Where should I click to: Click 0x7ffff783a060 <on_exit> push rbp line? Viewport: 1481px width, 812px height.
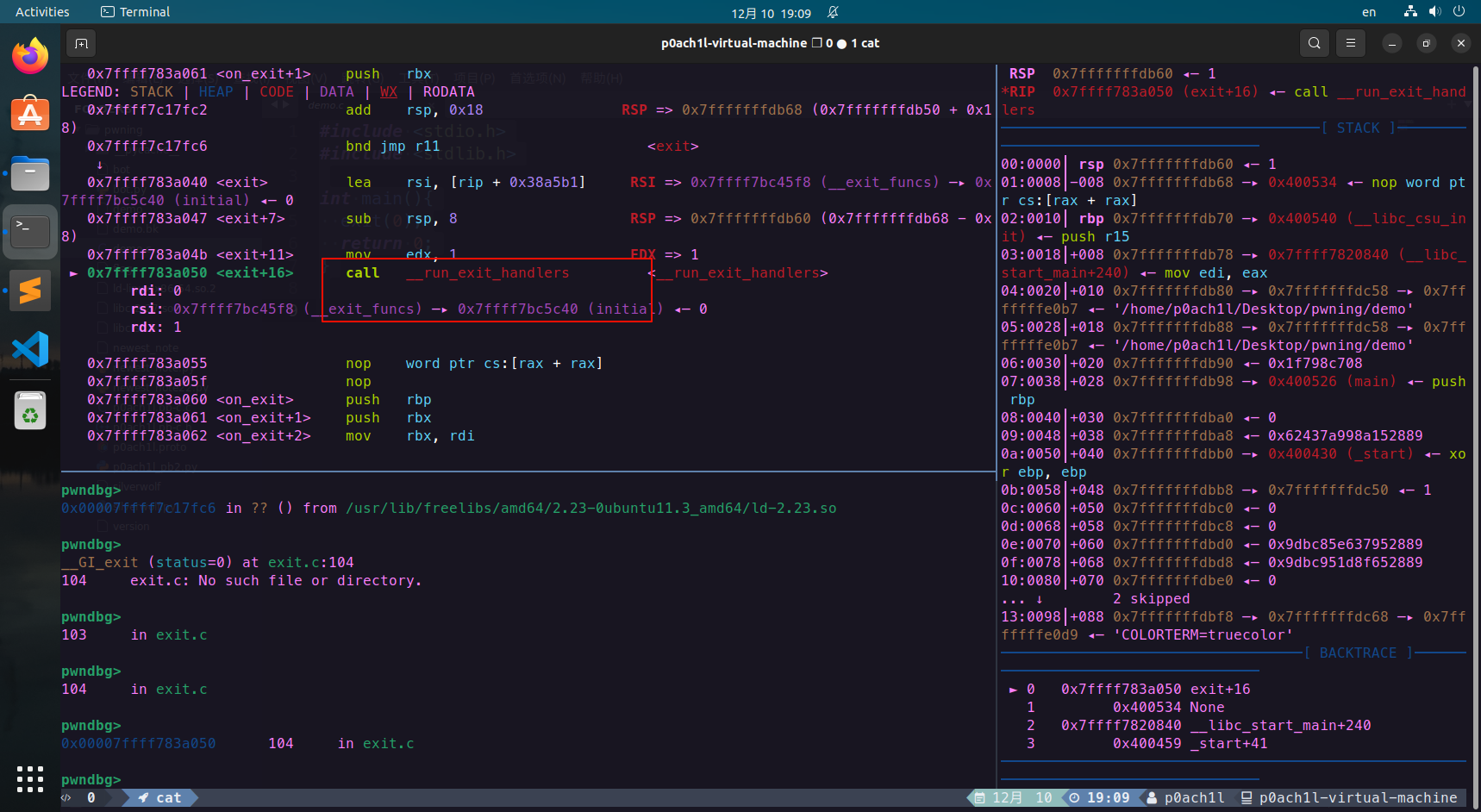tap(259, 400)
